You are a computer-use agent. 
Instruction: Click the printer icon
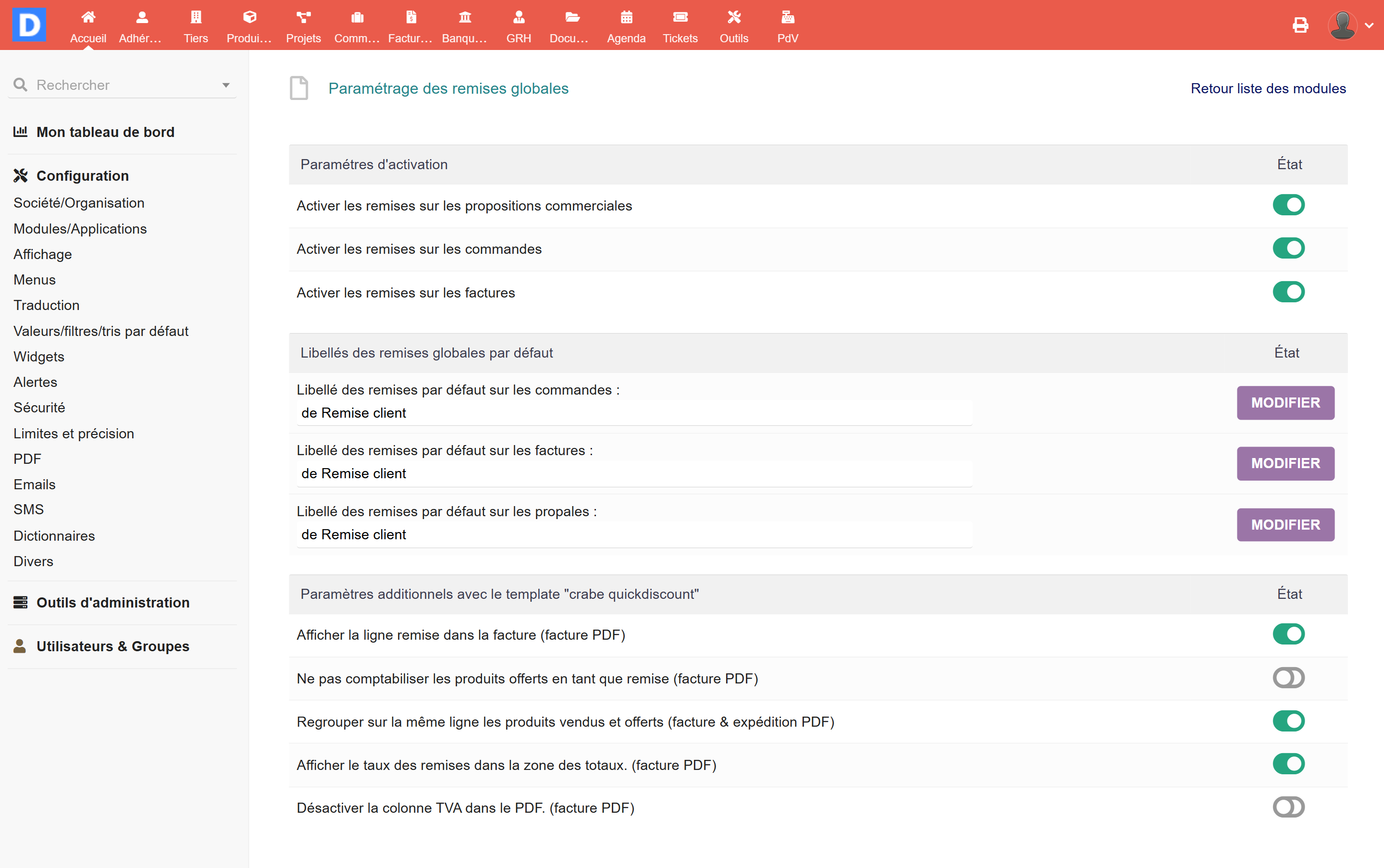click(1300, 25)
